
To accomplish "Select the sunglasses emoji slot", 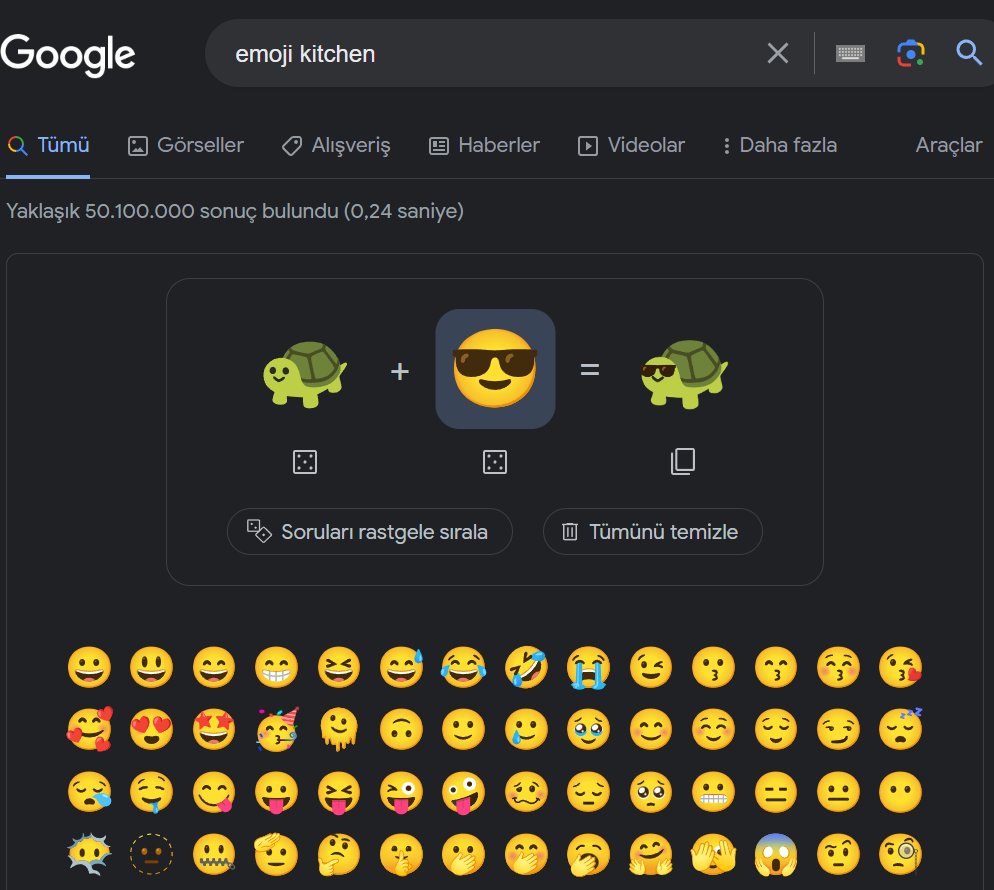I will pos(495,369).
